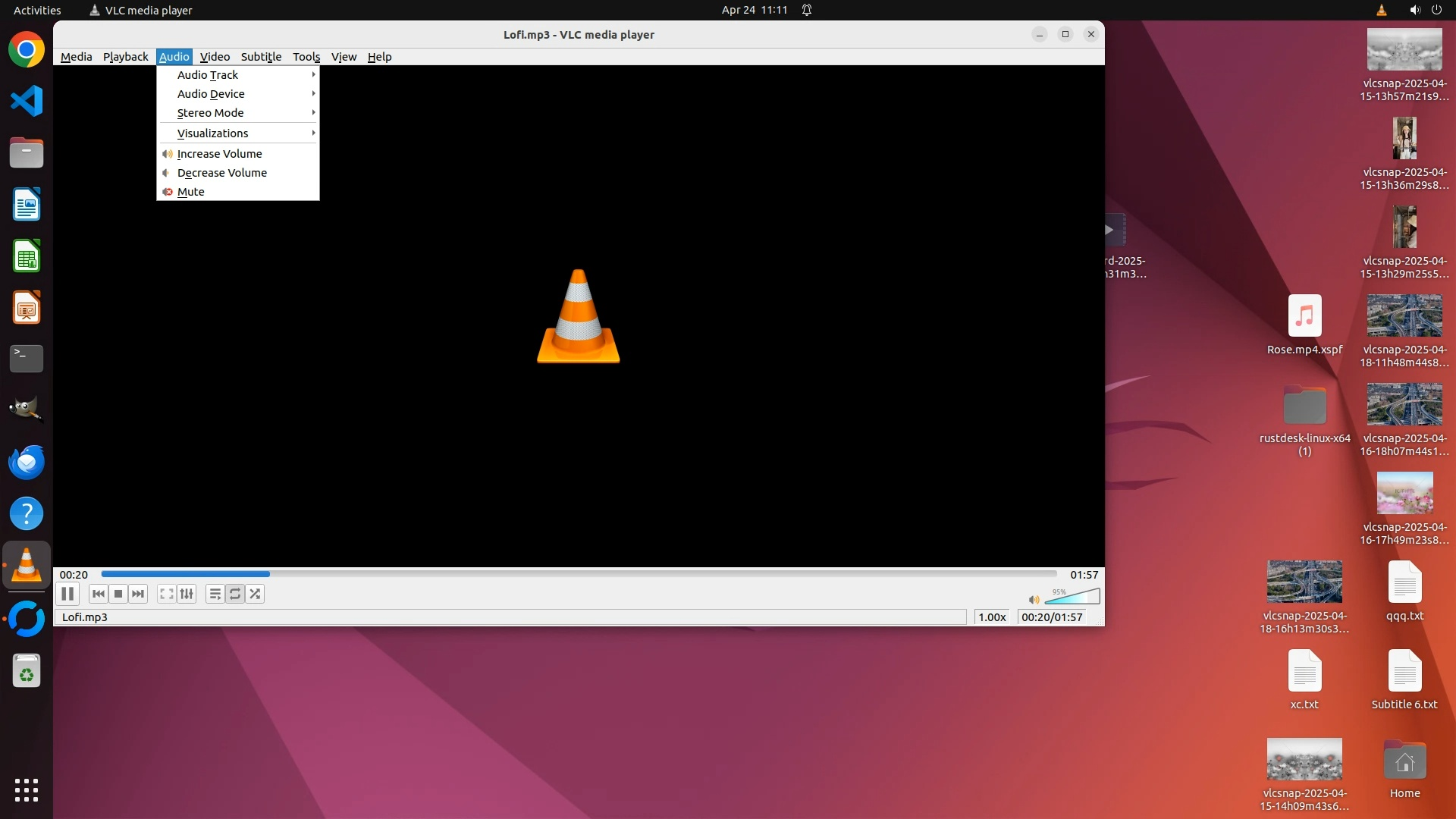The width and height of the screenshot is (1456, 819).
Task: Toggle random shuffle playback
Action: (256, 594)
